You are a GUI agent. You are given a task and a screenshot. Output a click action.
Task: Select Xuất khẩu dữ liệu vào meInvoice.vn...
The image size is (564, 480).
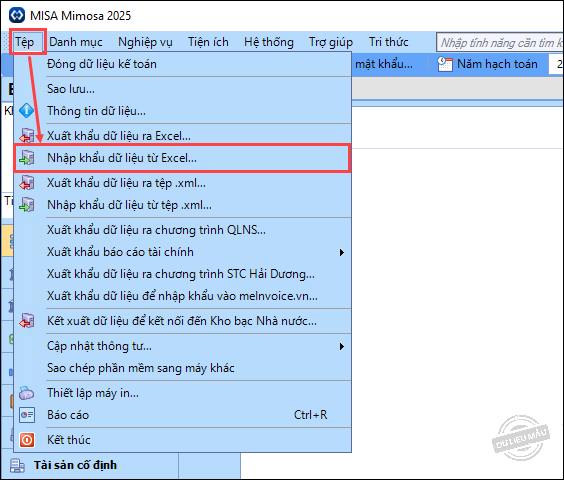pos(182,296)
